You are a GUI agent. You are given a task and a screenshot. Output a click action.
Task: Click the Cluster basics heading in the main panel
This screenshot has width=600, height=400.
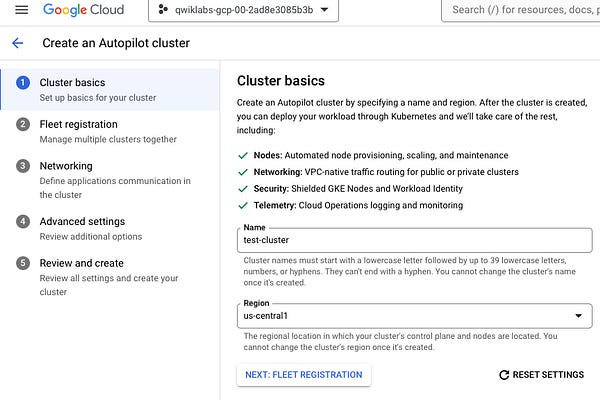pyautogui.click(x=281, y=81)
